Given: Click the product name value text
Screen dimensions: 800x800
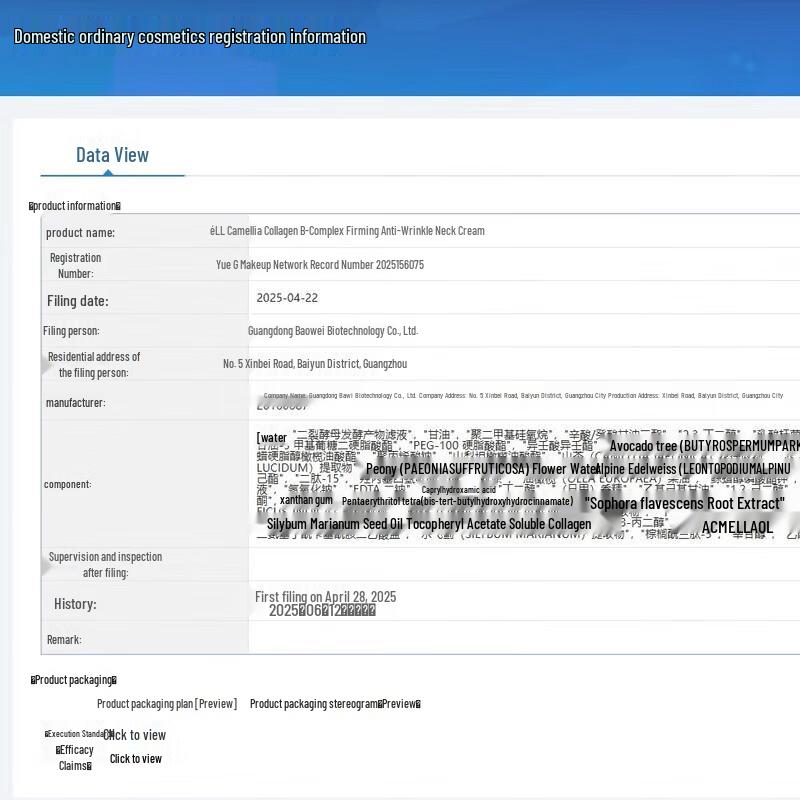Looking at the screenshot, I should pyautogui.click(x=347, y=231).
